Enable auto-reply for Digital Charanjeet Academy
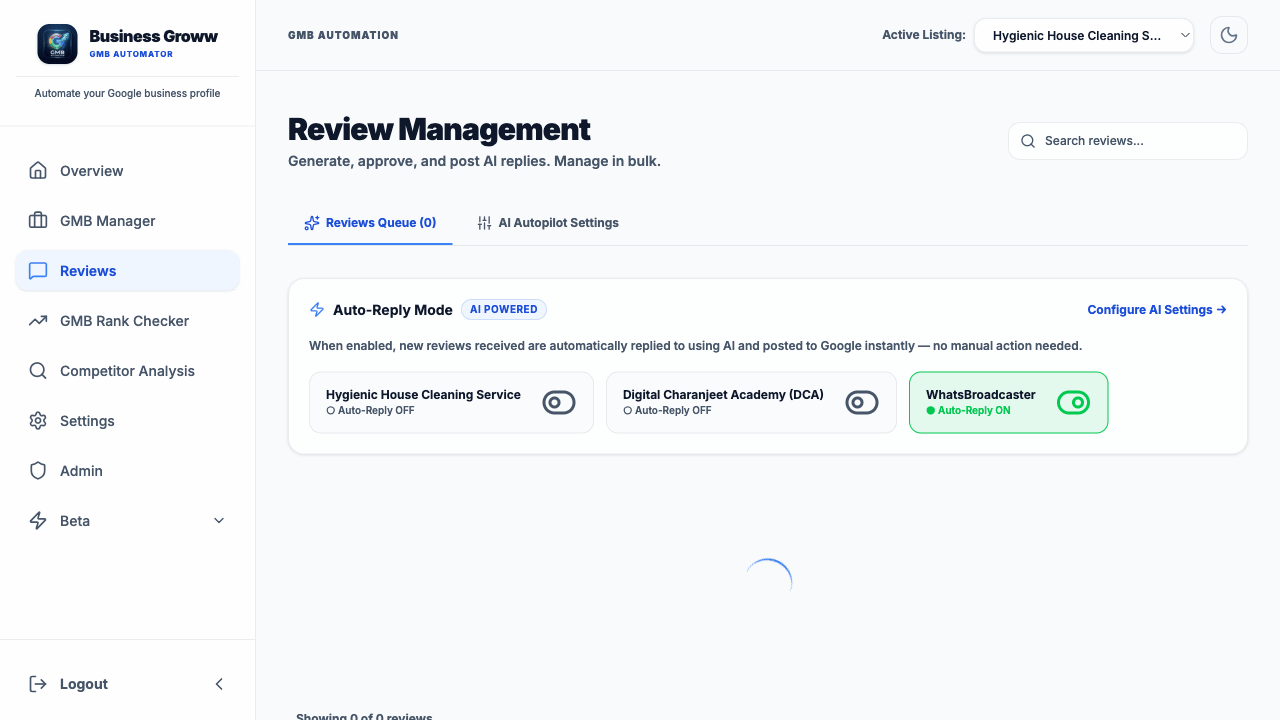1280x720 pixels. coord(862,402)
